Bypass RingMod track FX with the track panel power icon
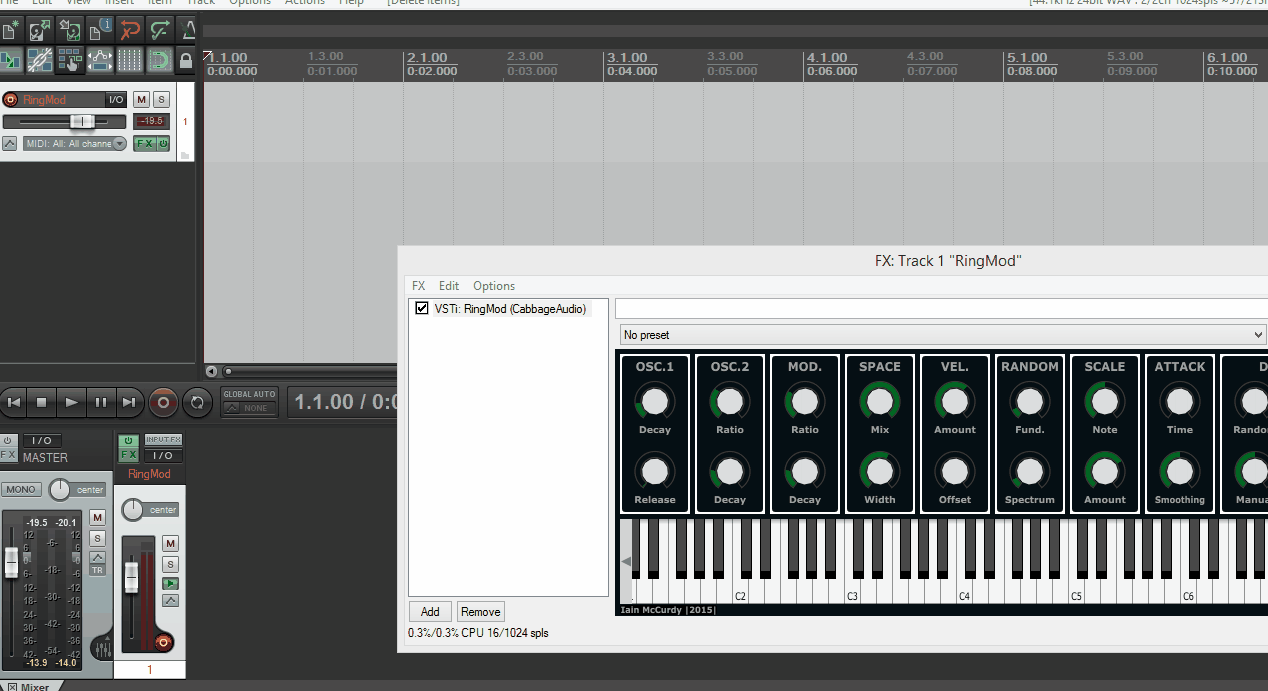The width and height of the screenshot is (1268, 691). point(163,144)
